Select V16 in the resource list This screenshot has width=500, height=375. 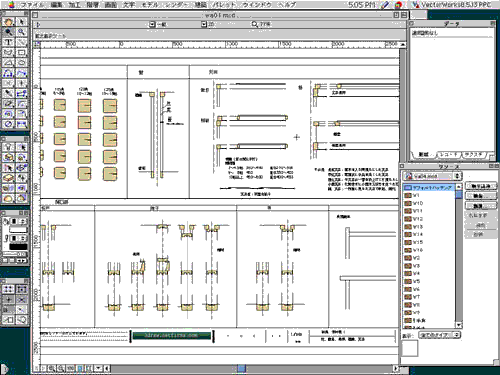tap(429, 250)
